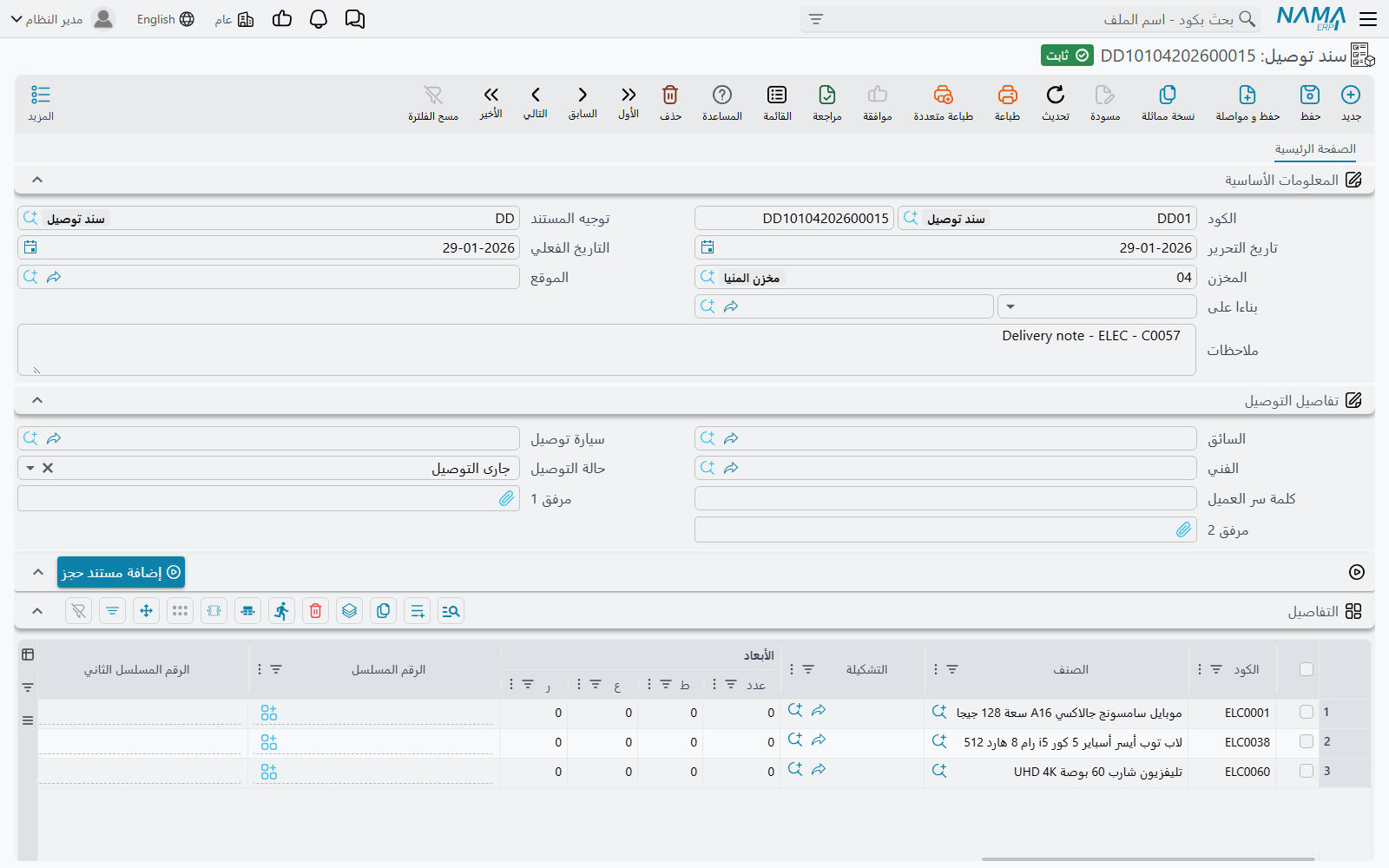The height and width of the screenshot is (868, 1389).
Task: Click the thumbs-up icon in top bar
Action: [x=282, y=19]
